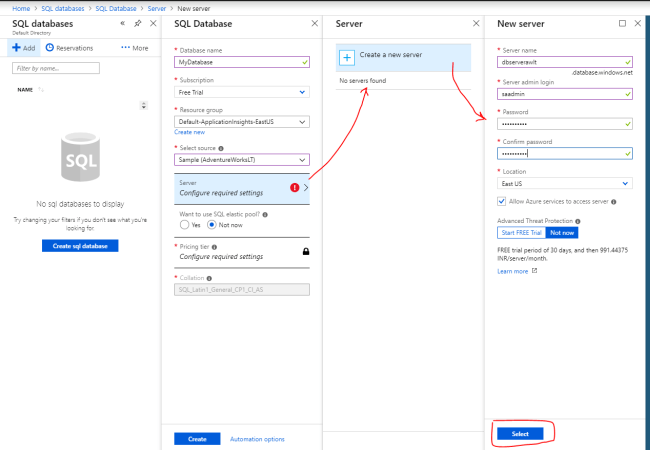The image size is (650, 450).
Task: Click the list scroll stepper arrows
Action: [x=144, y=106]
